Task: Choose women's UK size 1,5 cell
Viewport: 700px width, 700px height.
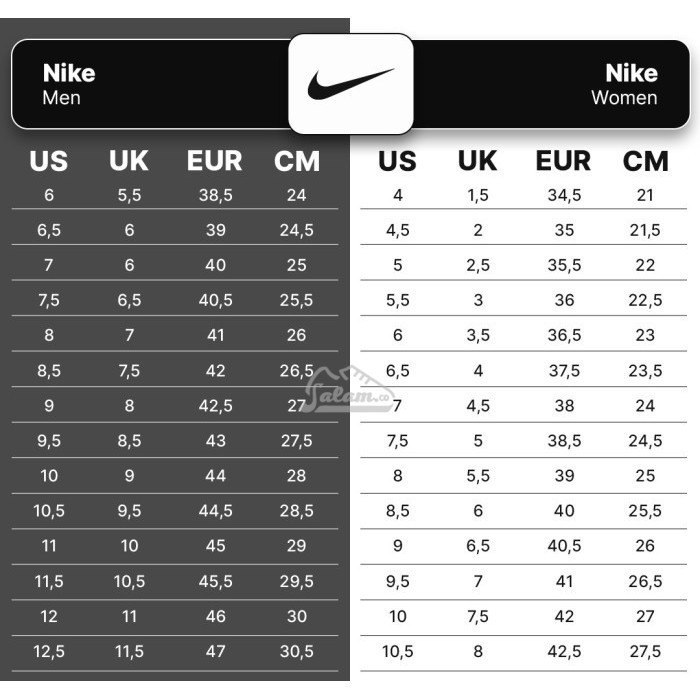Action: (x=478, y=195)
